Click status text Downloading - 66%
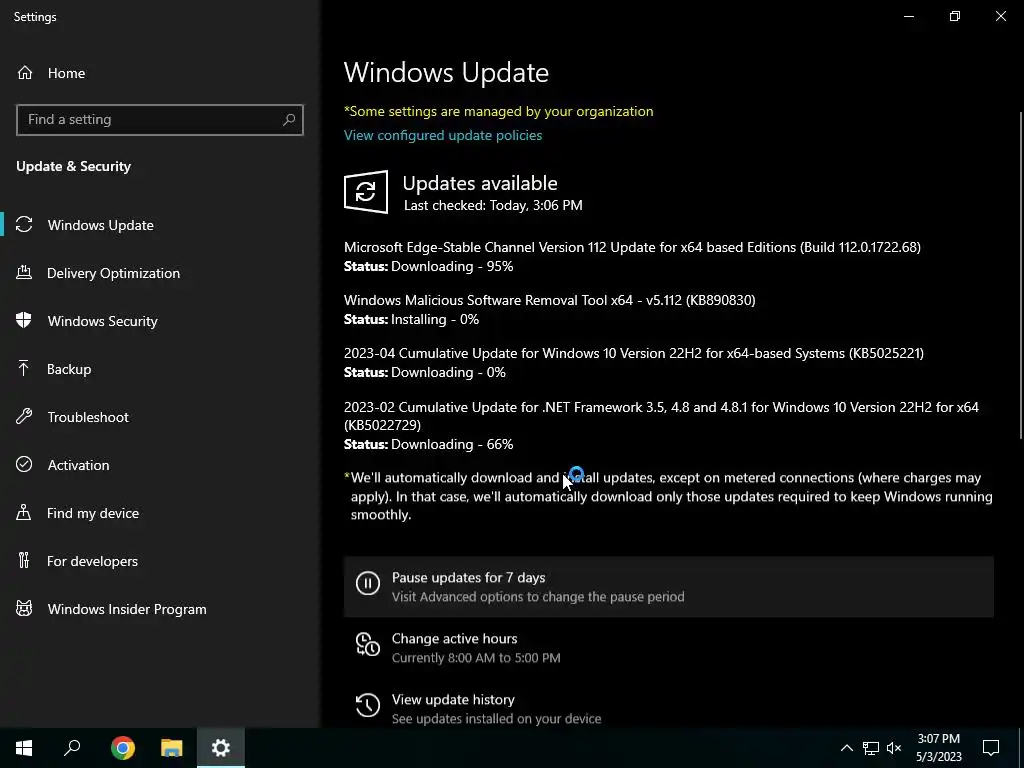The image size is (1024, 768). pyautogui.click(x=452, y=444)
